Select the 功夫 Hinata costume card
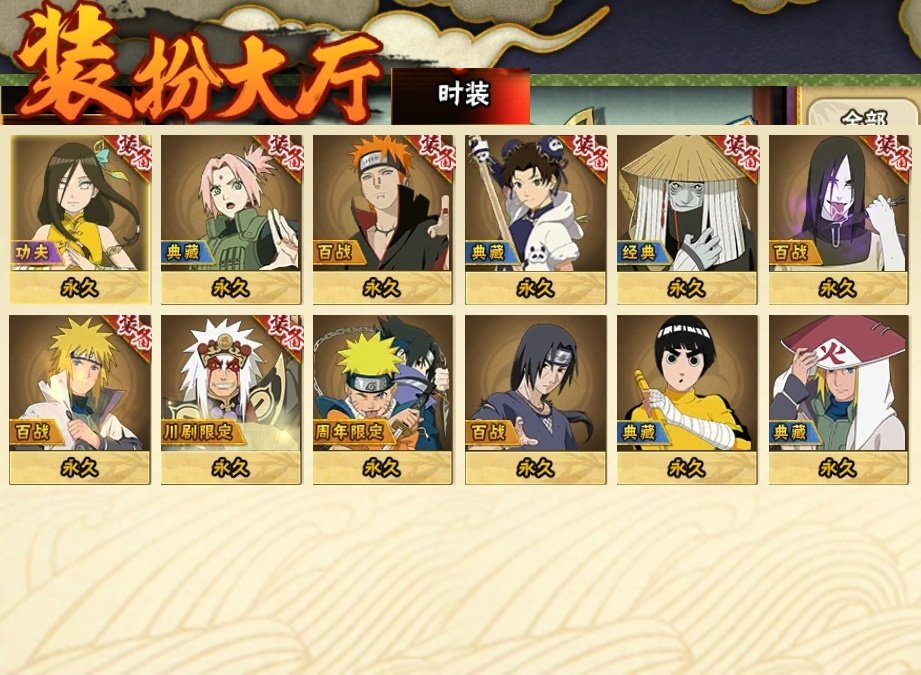 coord(80,219)
